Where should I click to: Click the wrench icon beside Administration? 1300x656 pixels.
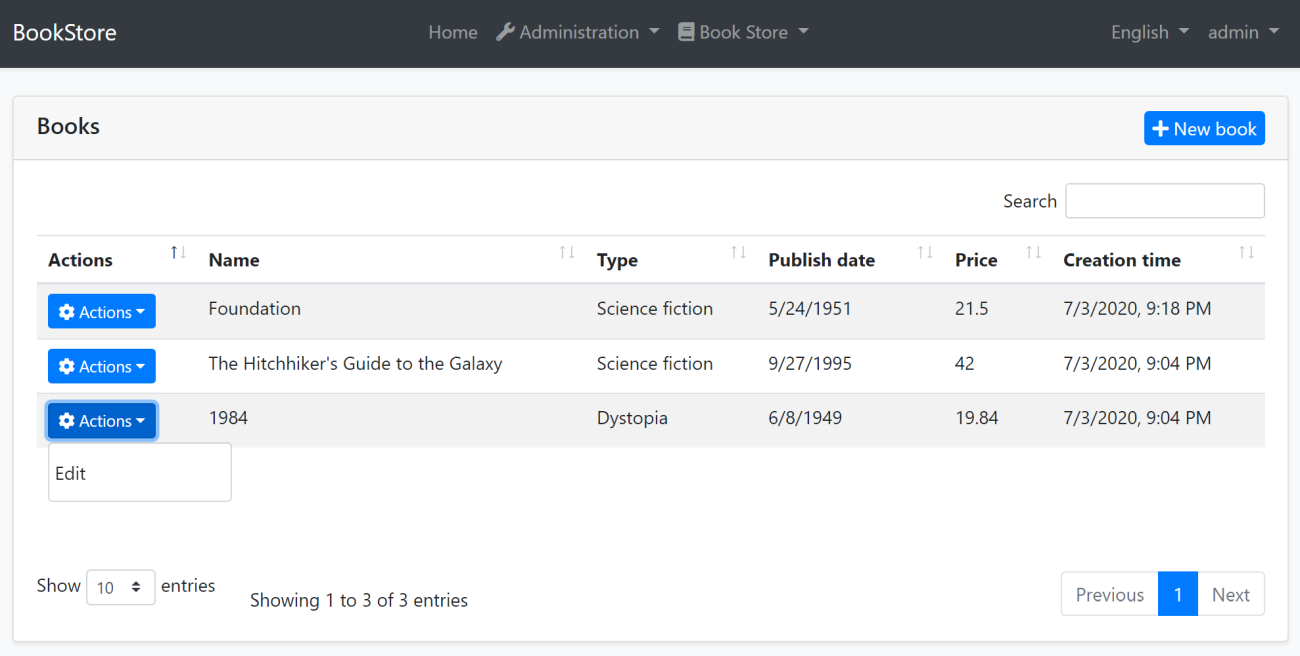coord(505,32)
